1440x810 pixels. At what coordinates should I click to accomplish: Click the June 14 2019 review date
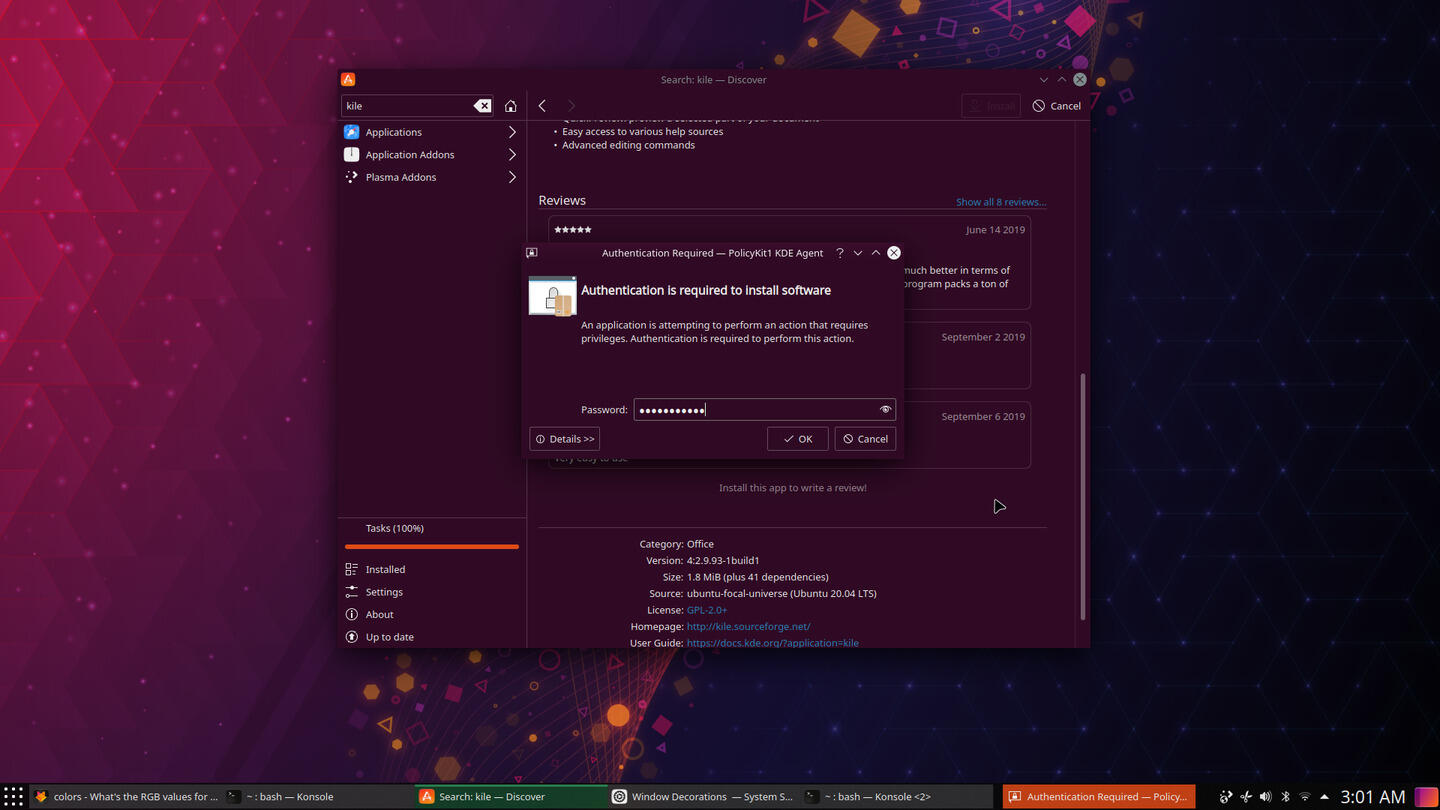tap(995, 230)
